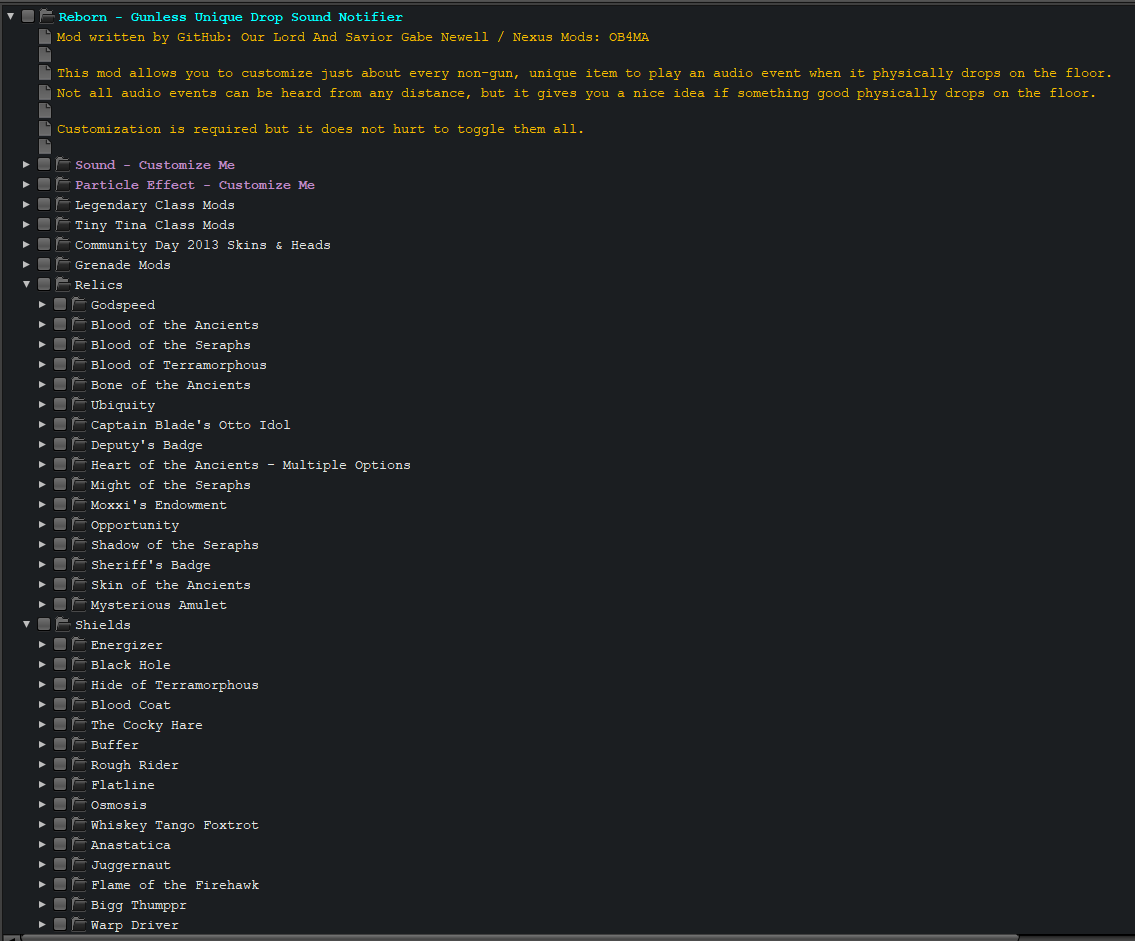
Task: Tick the checkbox for Blood of the Seraphs
Action: point(60,345)
